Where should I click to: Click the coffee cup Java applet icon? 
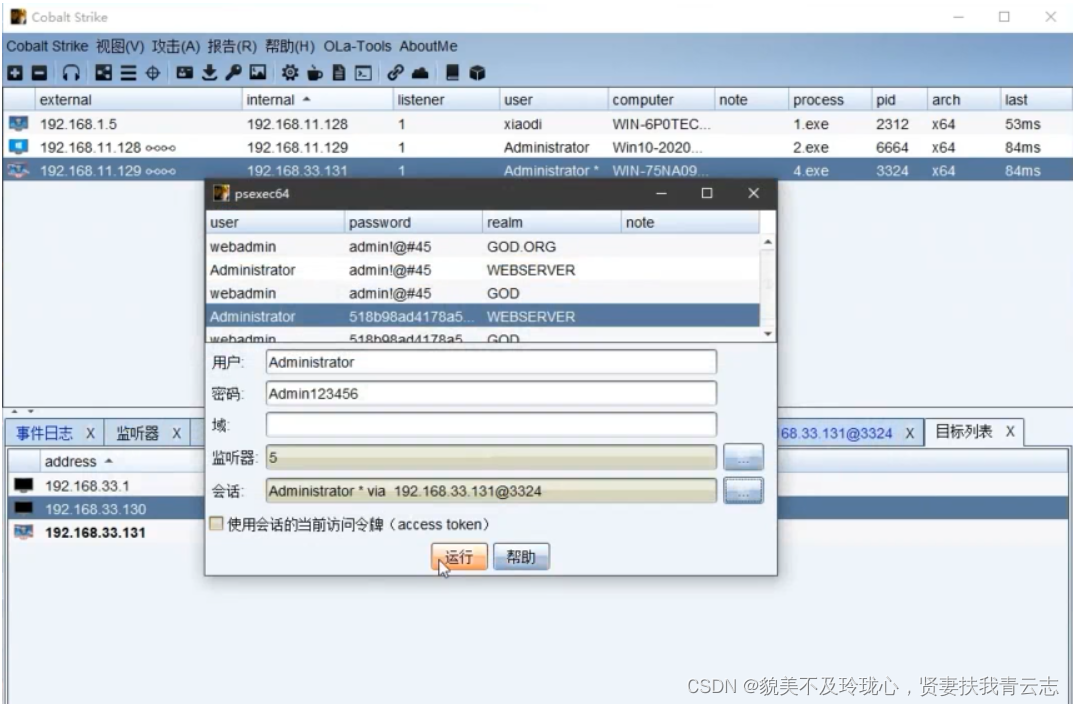tap(315, 73)
